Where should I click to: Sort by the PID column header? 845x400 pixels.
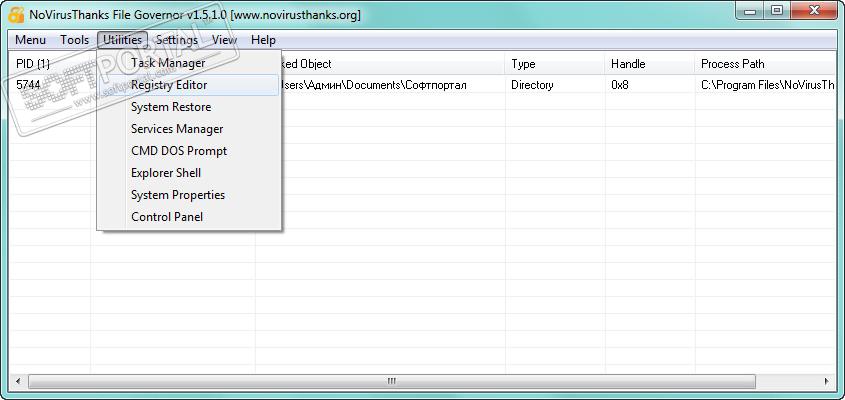point(50,64)
